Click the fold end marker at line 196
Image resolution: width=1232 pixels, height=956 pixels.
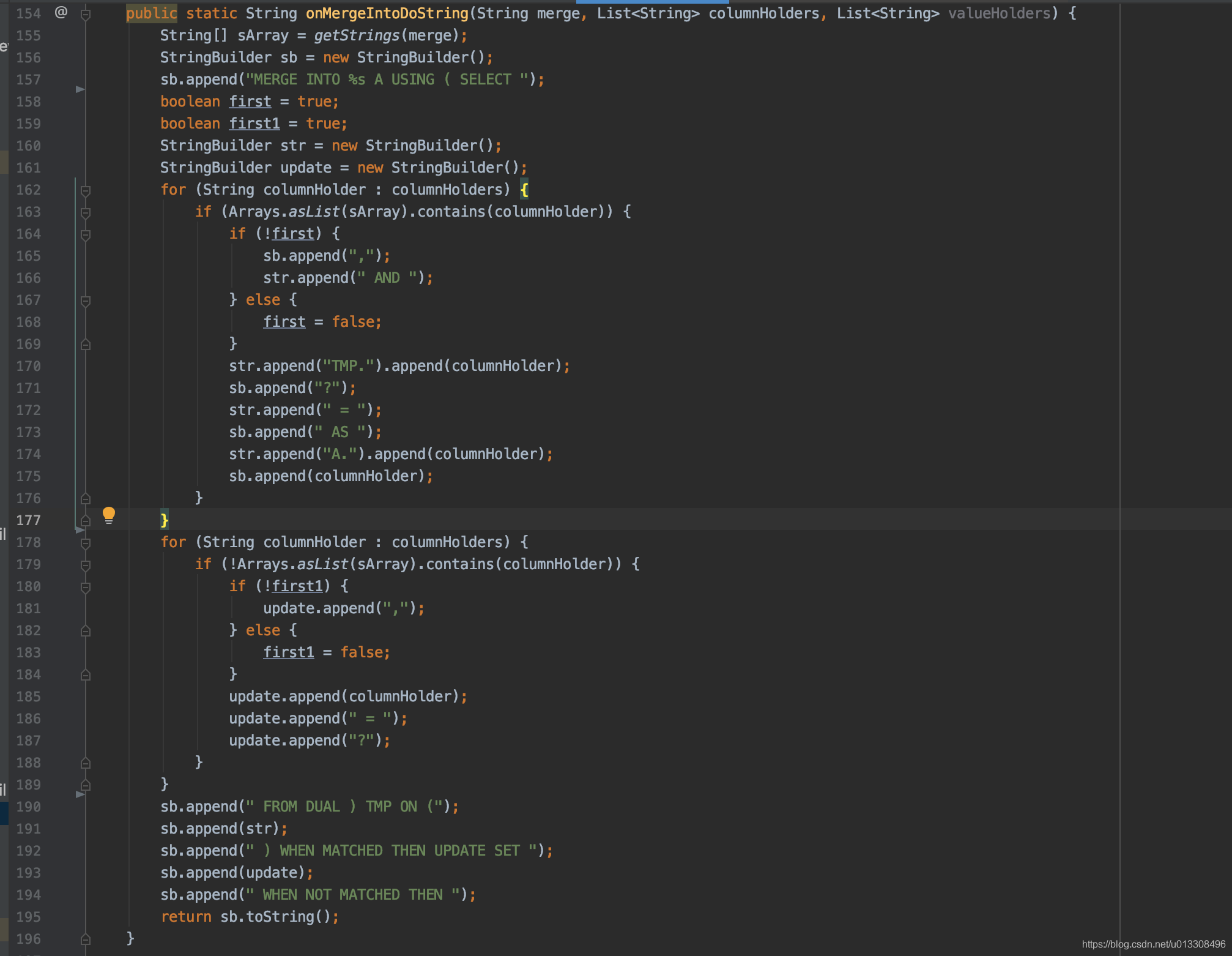click(x=86, y=939)
